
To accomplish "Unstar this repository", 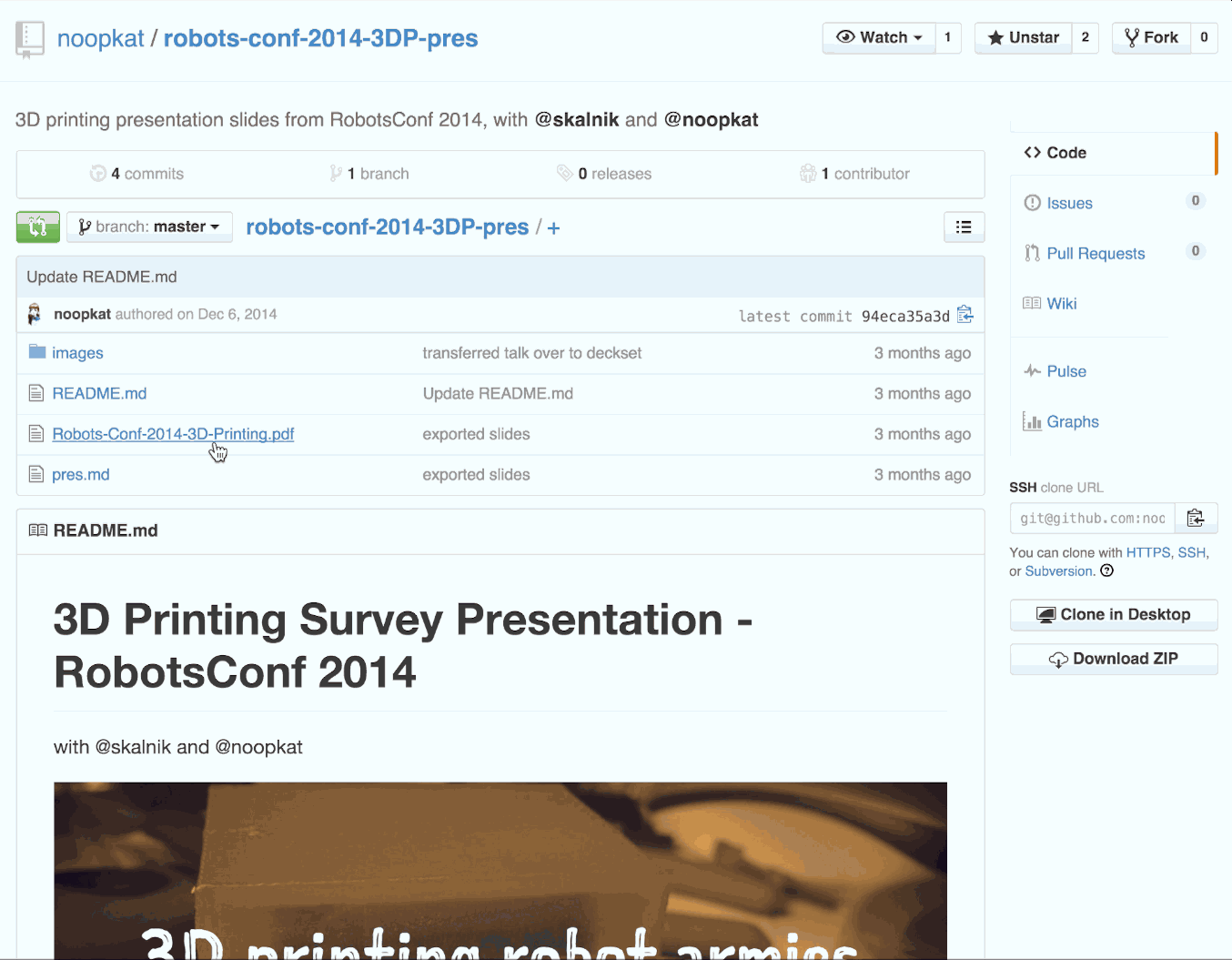I will coord(1024,37).
